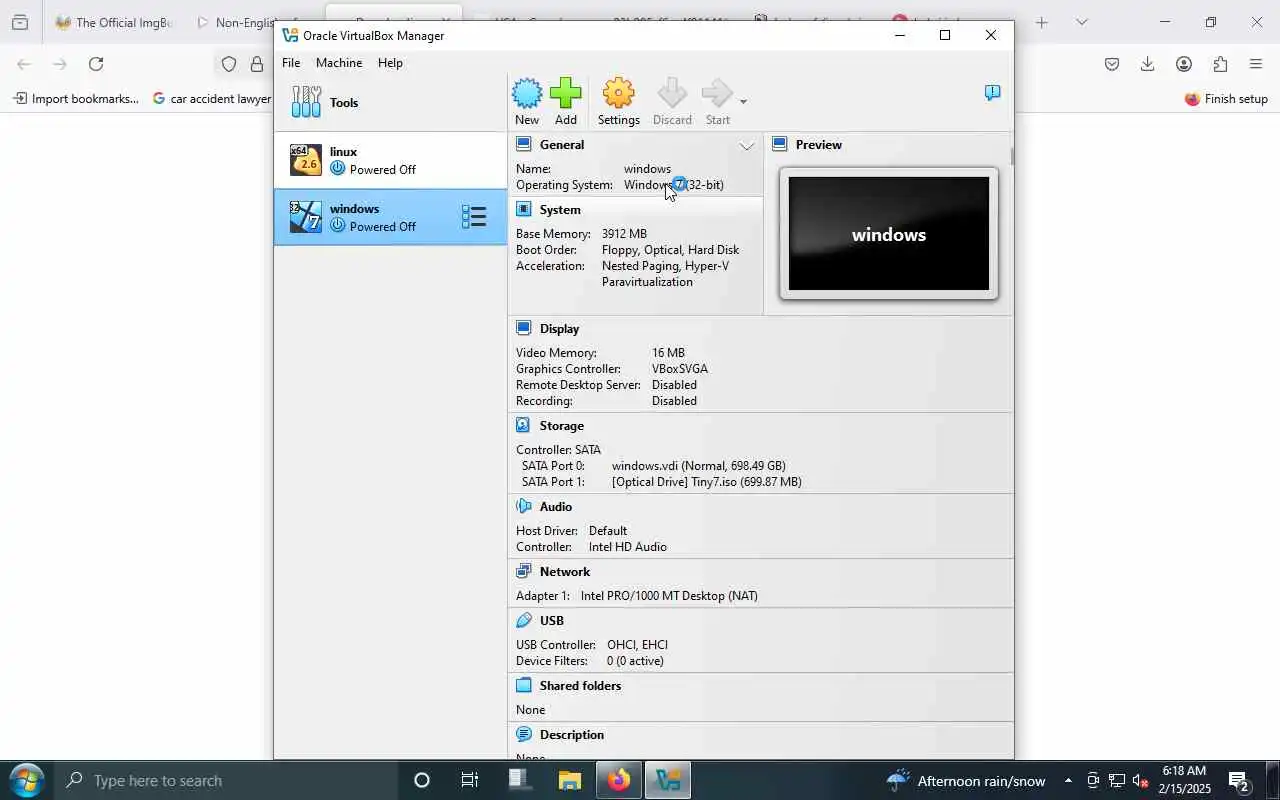Click the General section icon
The image size is (1280, 800).
[x=523, y=145]
